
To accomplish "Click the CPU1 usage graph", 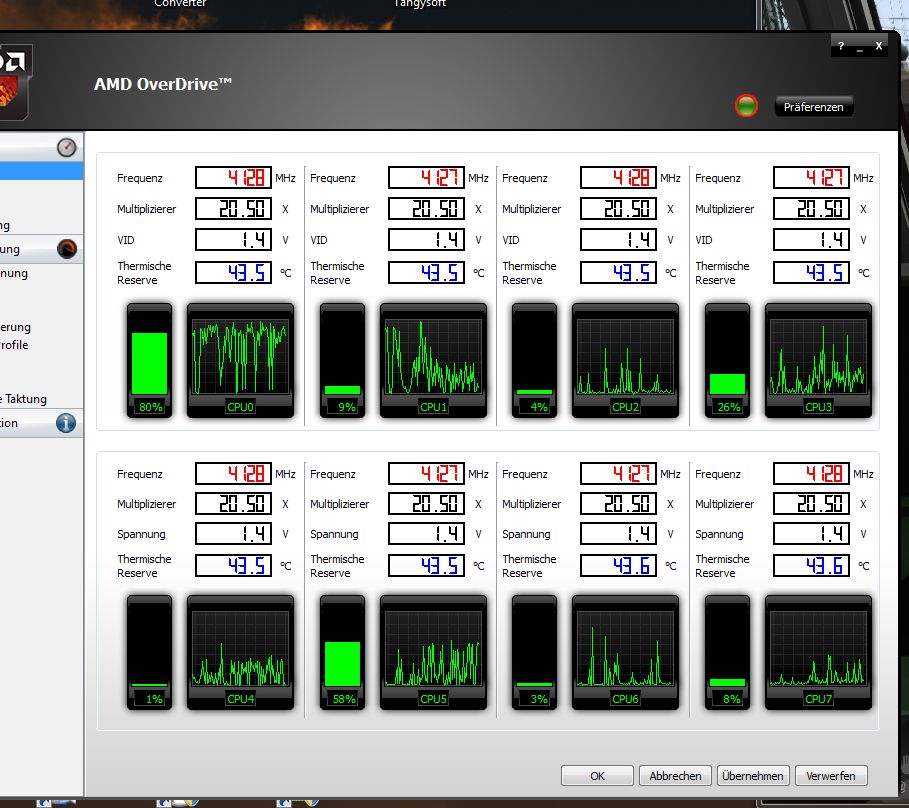I will coord(433,359).
